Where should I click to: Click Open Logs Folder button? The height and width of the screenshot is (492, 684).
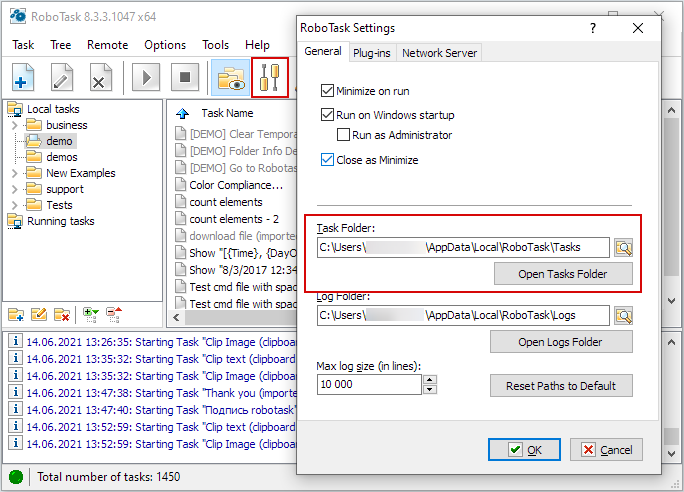pyautogui.click(x=561, y=342)
